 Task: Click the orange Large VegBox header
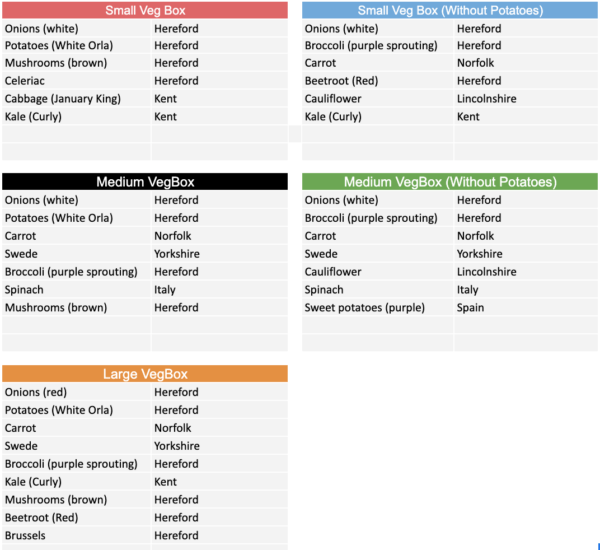click(x=145, y=374)
